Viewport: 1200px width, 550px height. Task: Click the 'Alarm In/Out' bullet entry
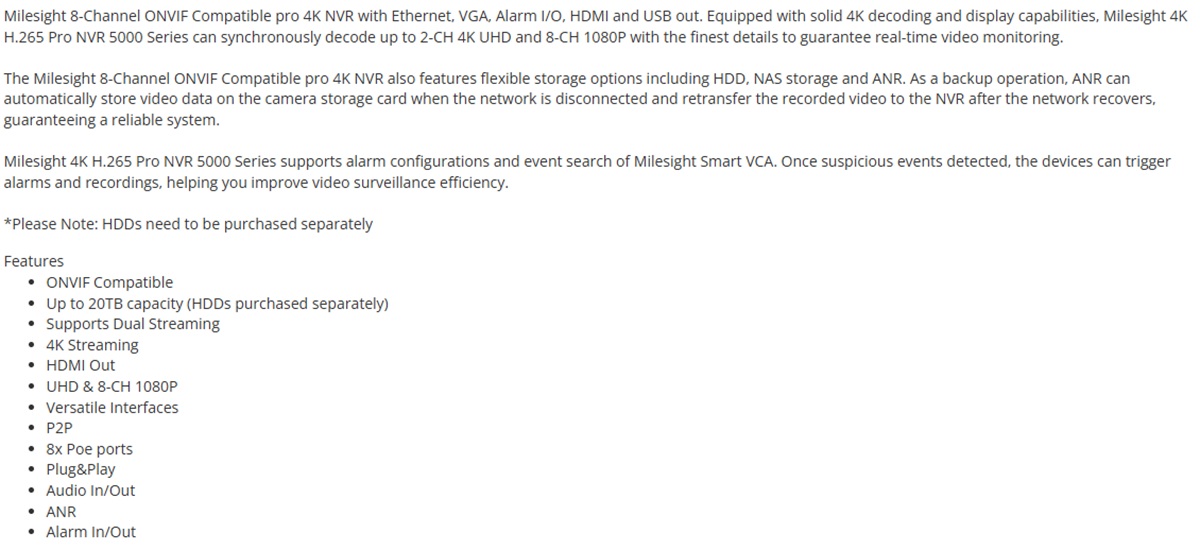coord(91,532)
